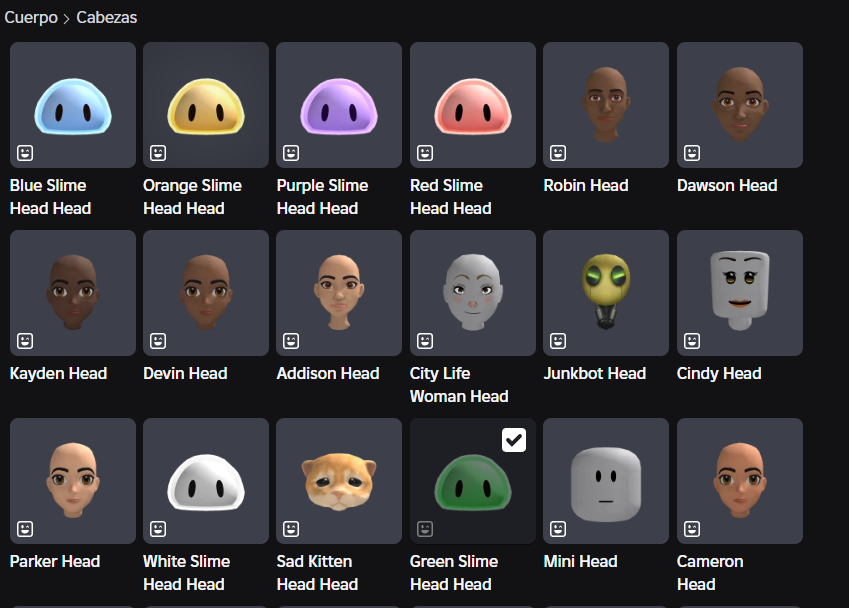849x608 pixels.
Task: Choose the Purple Slime Head thumbnail
Action: [339, 105]
